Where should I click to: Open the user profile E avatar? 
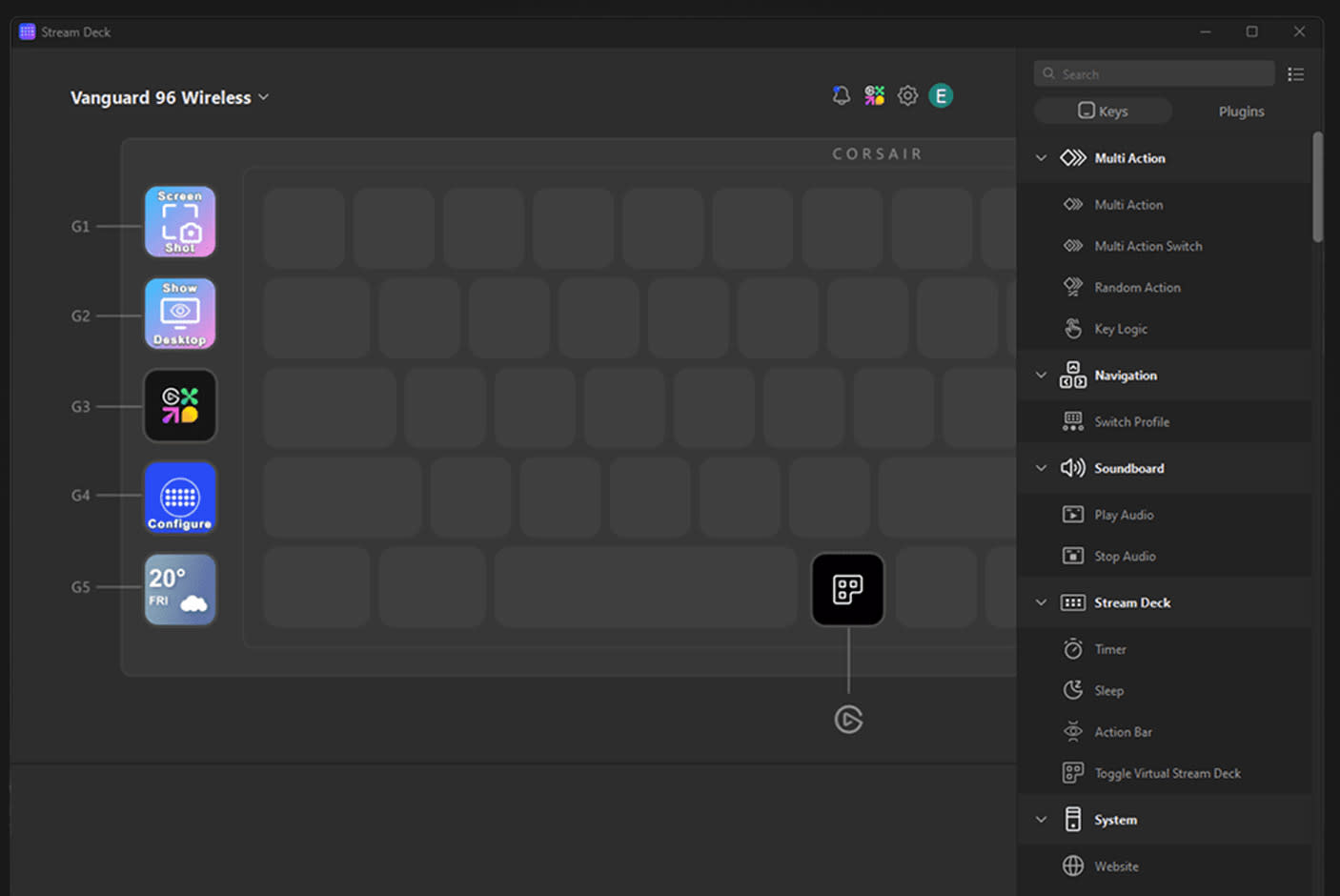click(x=941, y=95)
